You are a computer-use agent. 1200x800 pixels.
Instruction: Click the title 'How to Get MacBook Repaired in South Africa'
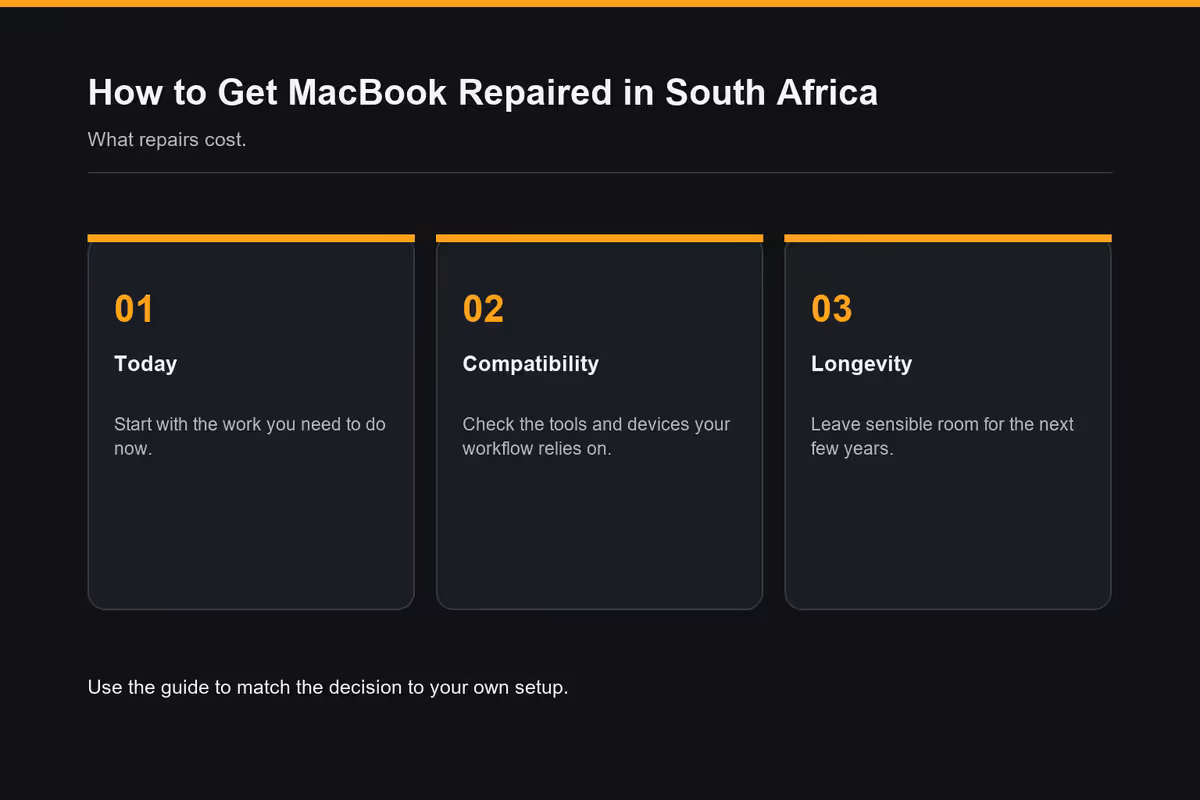483,92
